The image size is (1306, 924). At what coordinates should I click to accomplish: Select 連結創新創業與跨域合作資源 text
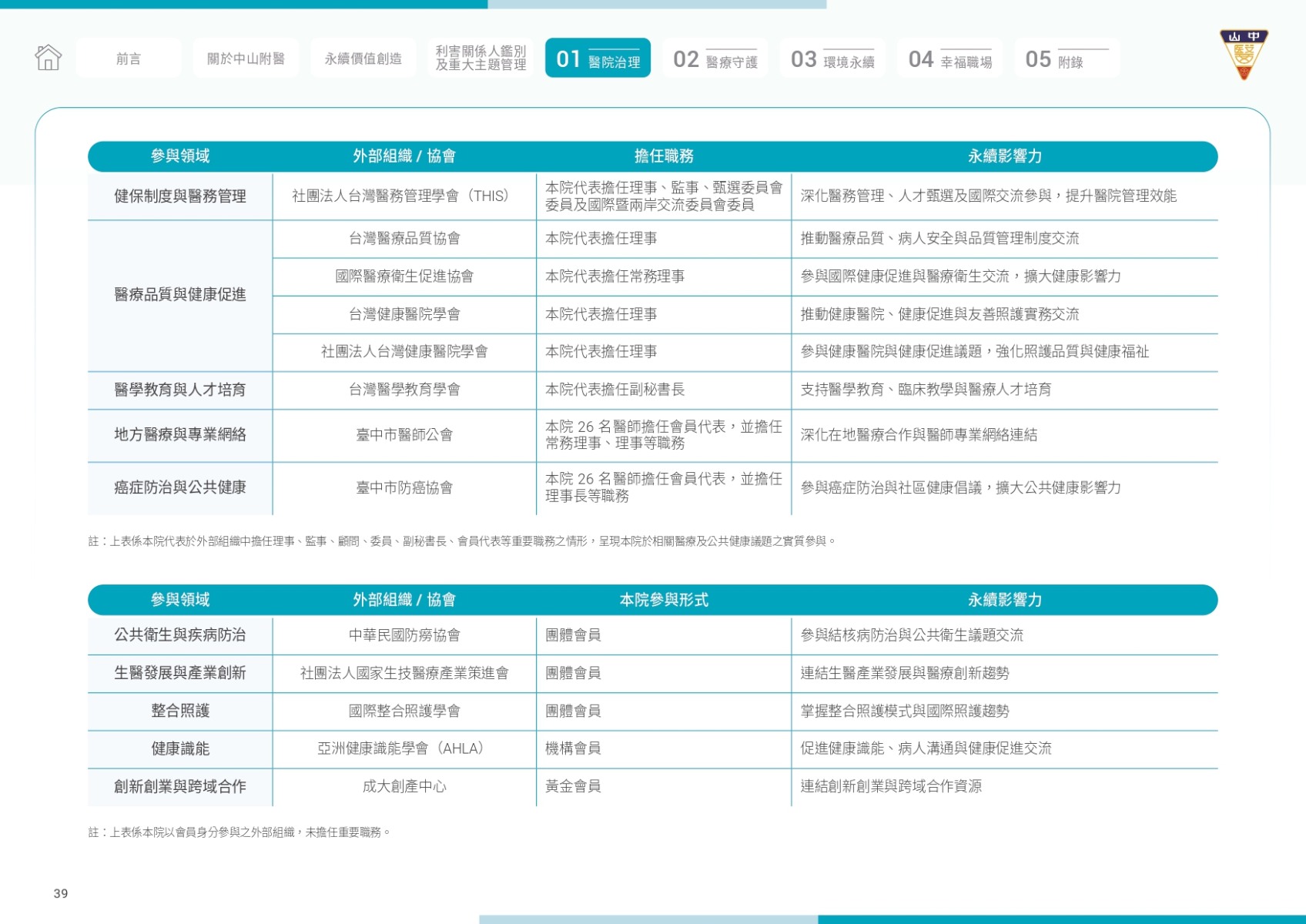click(x=891, y=786)
